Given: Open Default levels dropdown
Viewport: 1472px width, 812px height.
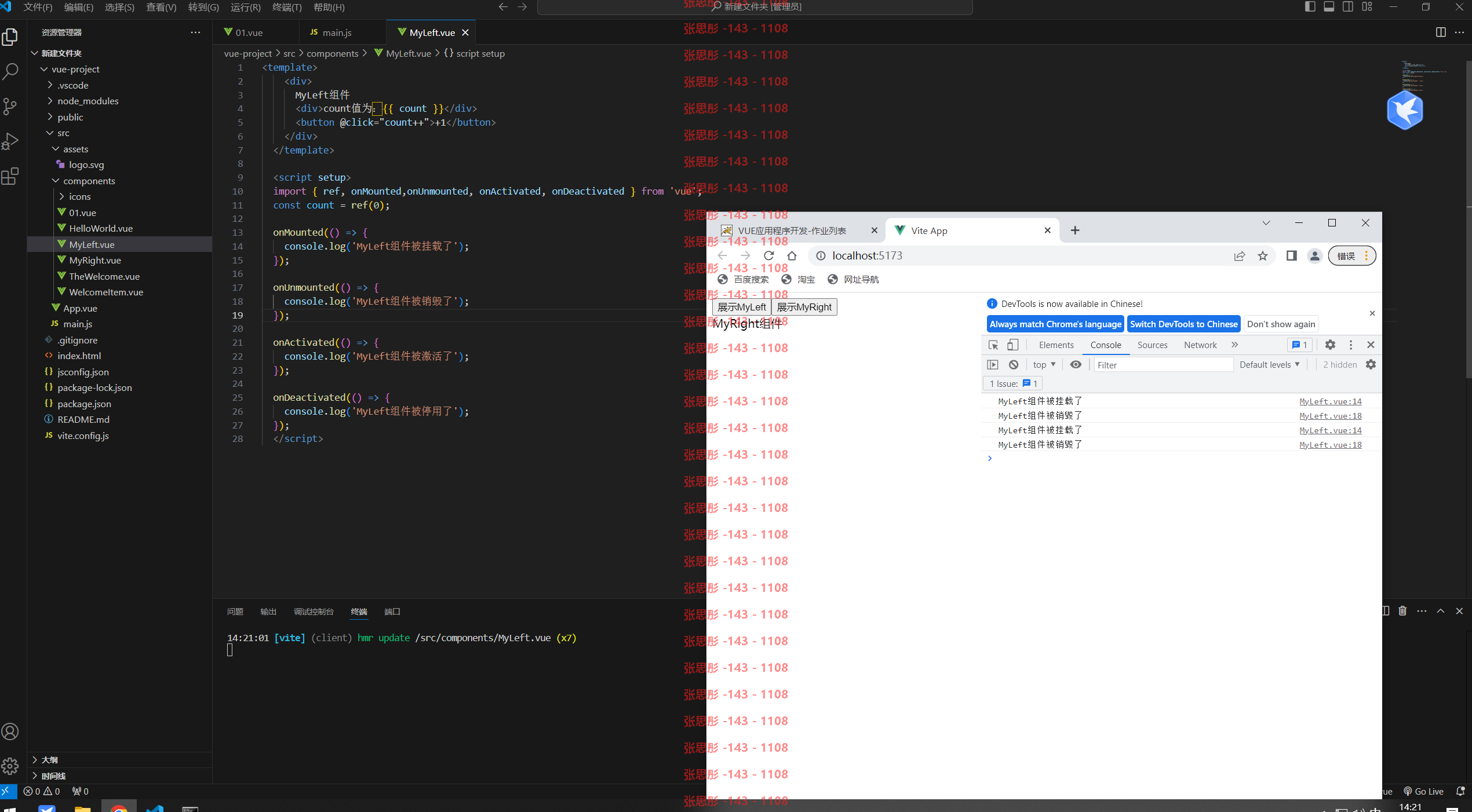Looking at the screenshot, I should (x=1270, y=365).
